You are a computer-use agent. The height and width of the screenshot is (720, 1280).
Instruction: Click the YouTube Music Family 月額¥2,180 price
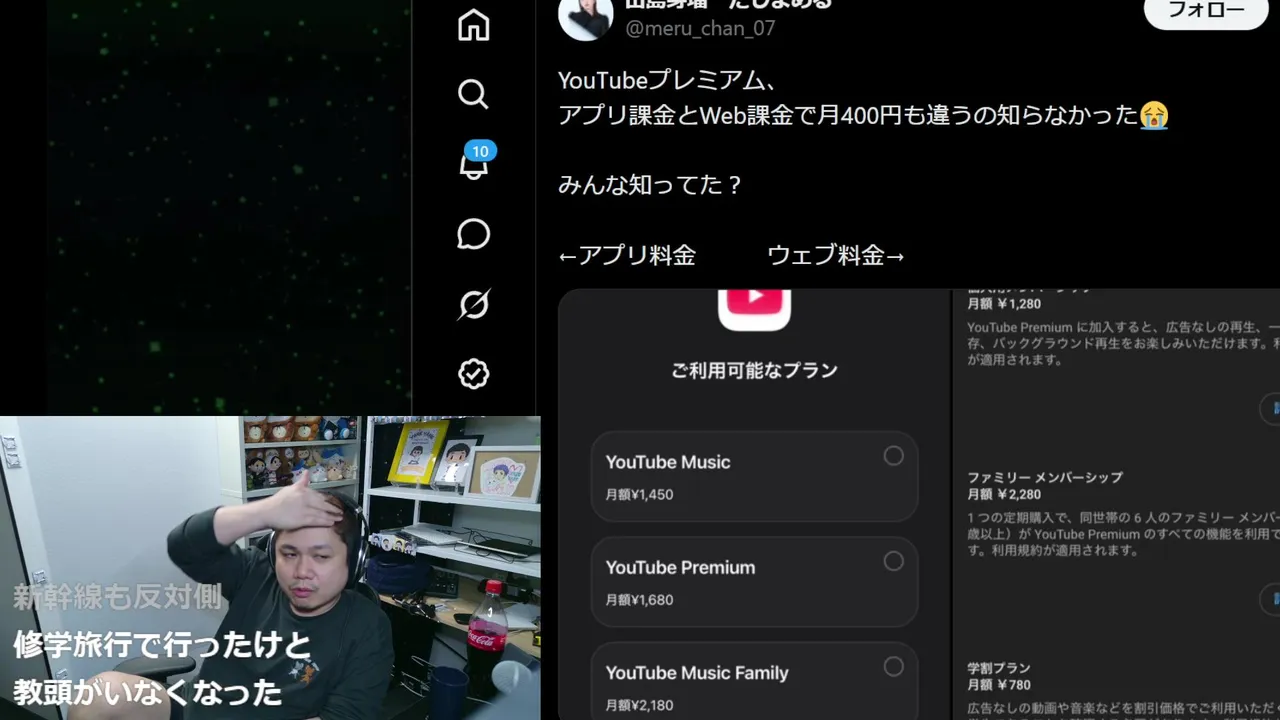[639, 705]
